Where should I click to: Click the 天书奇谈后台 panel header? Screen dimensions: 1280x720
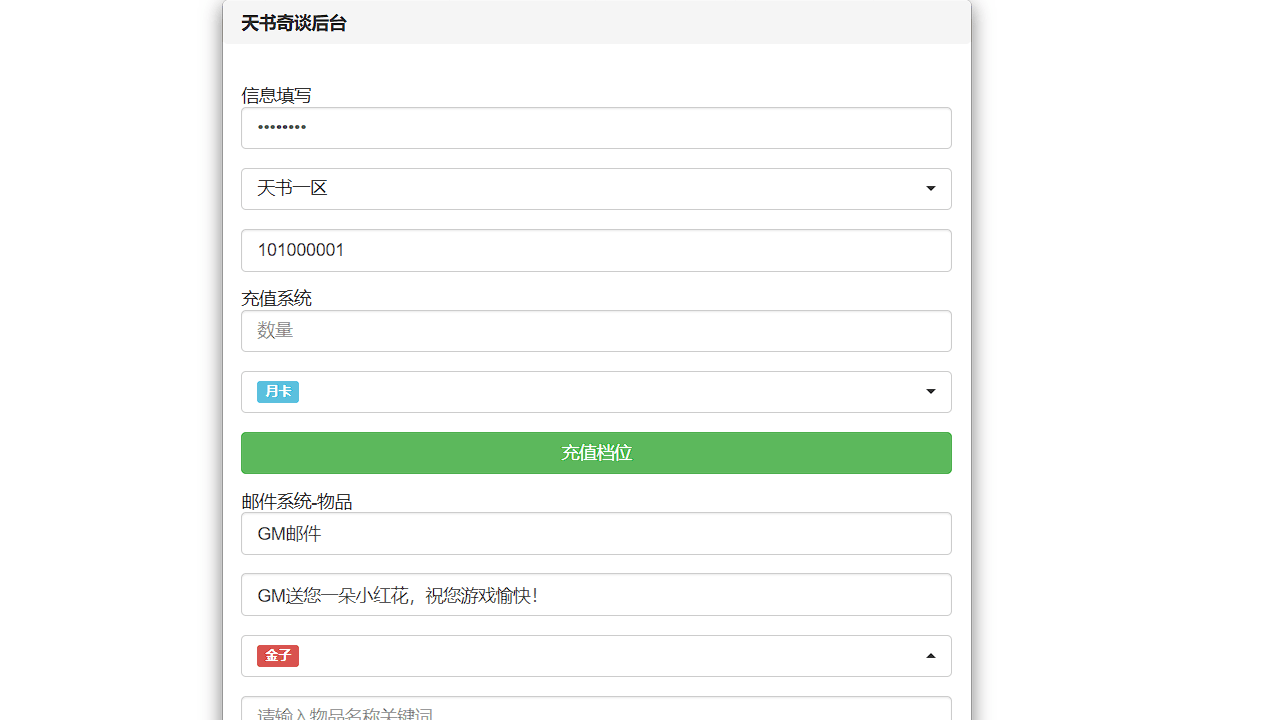pyautogui.click(x=294, y=23)
